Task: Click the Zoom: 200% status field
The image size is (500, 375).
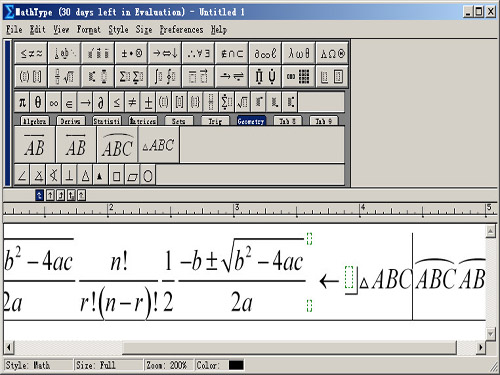Action: 169,365
